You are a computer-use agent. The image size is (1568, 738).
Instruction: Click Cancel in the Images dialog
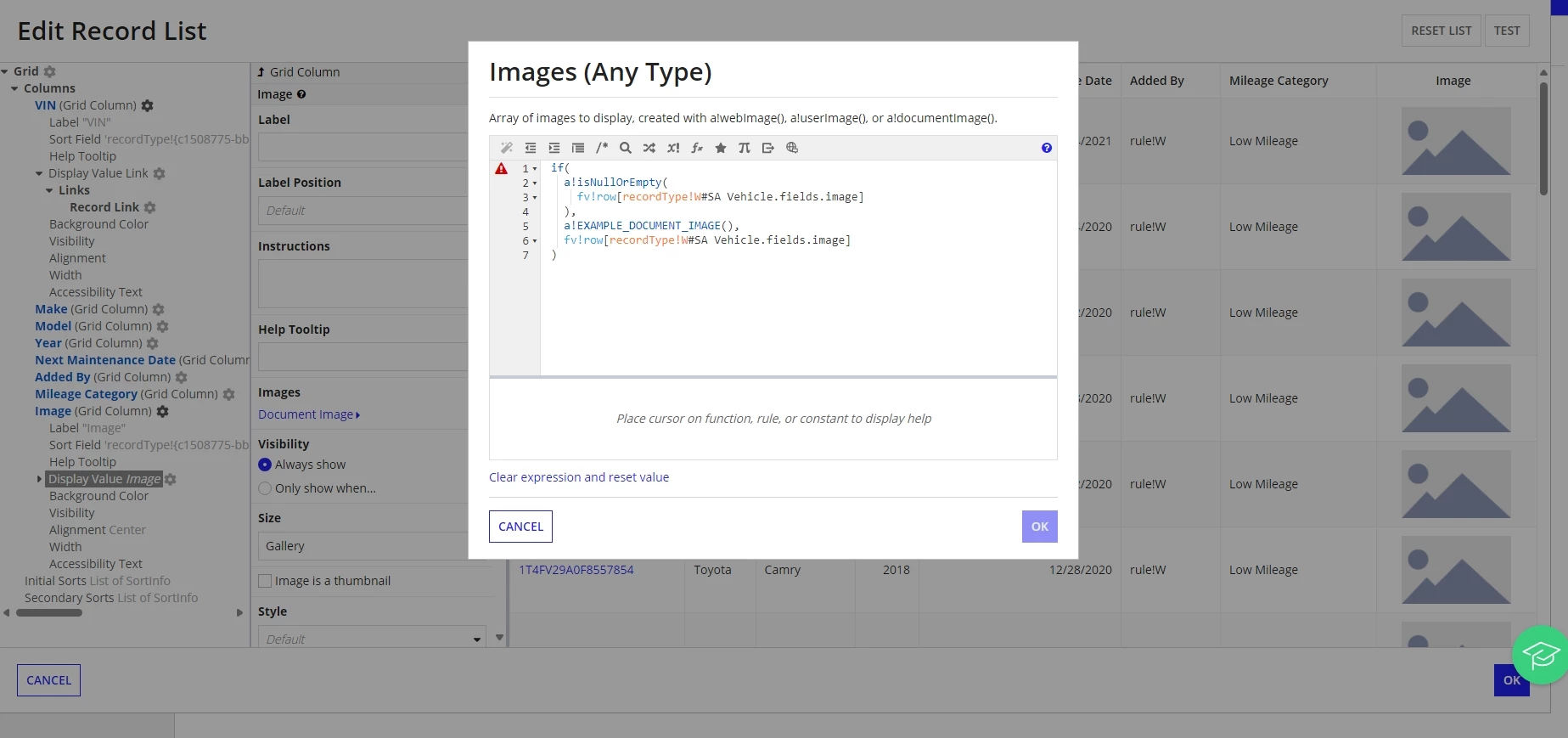click(x=520, y=527)
